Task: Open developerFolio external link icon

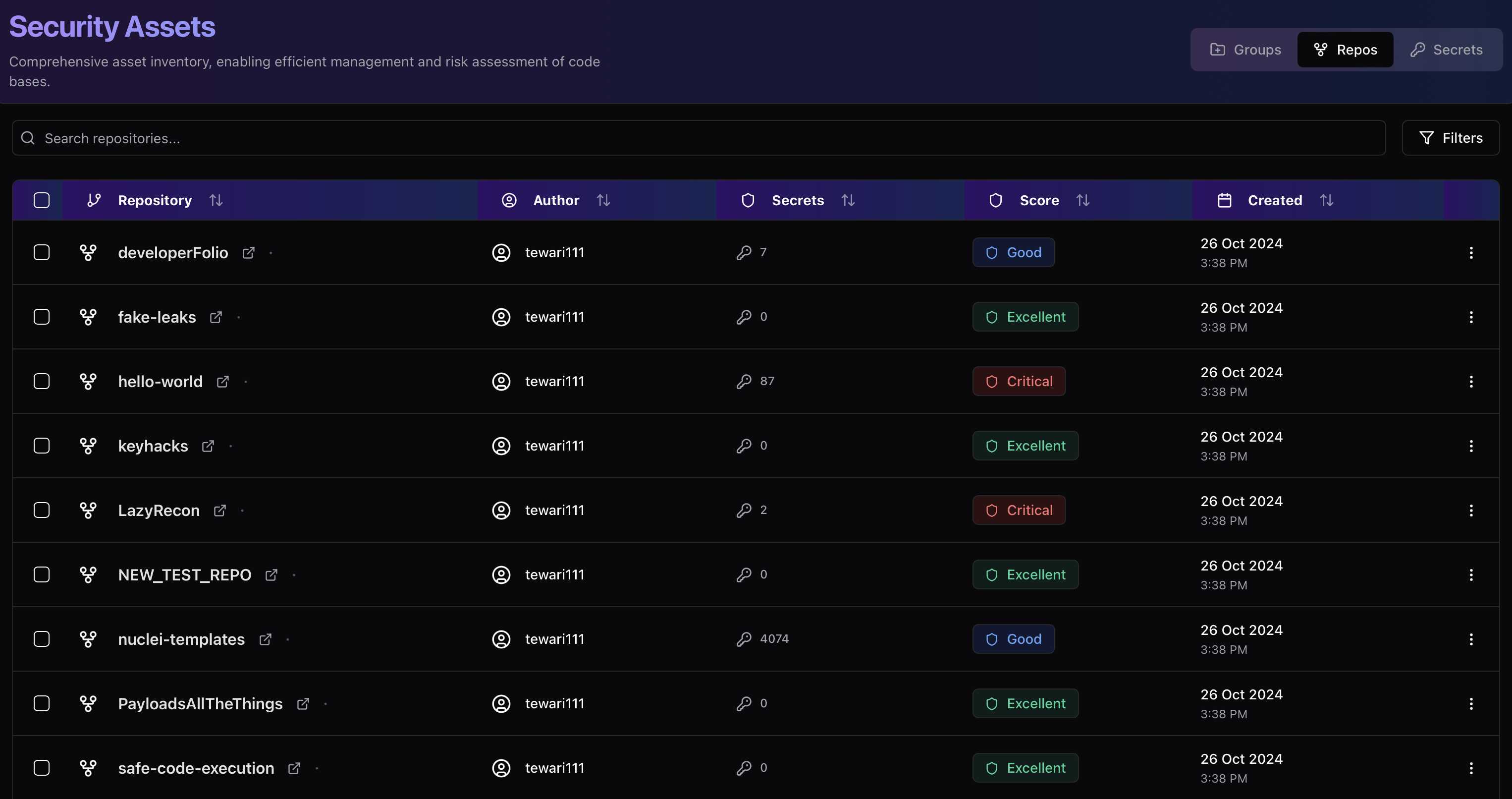Action: pyautogui.click(x=248, y=252)
